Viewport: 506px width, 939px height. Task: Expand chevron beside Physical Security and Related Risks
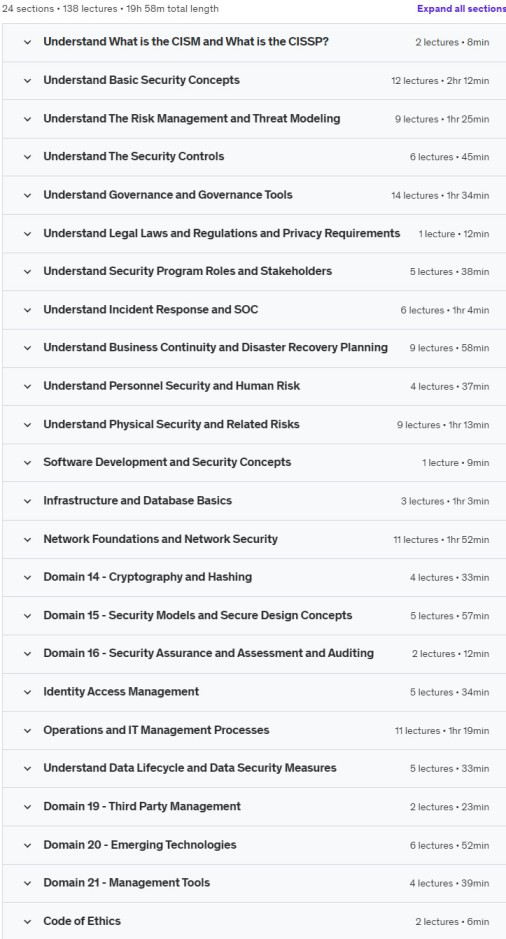coord(28,425)
